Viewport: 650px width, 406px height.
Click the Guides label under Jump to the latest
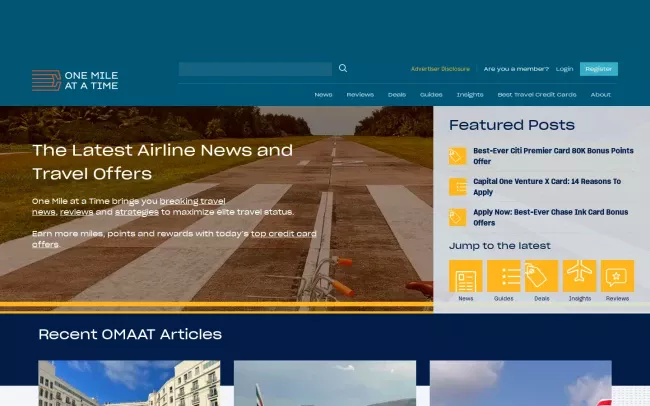coord(504,299)
